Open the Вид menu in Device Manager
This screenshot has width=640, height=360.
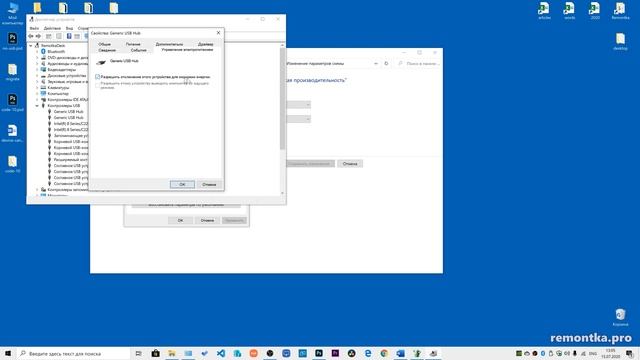(x=69, y=28)
